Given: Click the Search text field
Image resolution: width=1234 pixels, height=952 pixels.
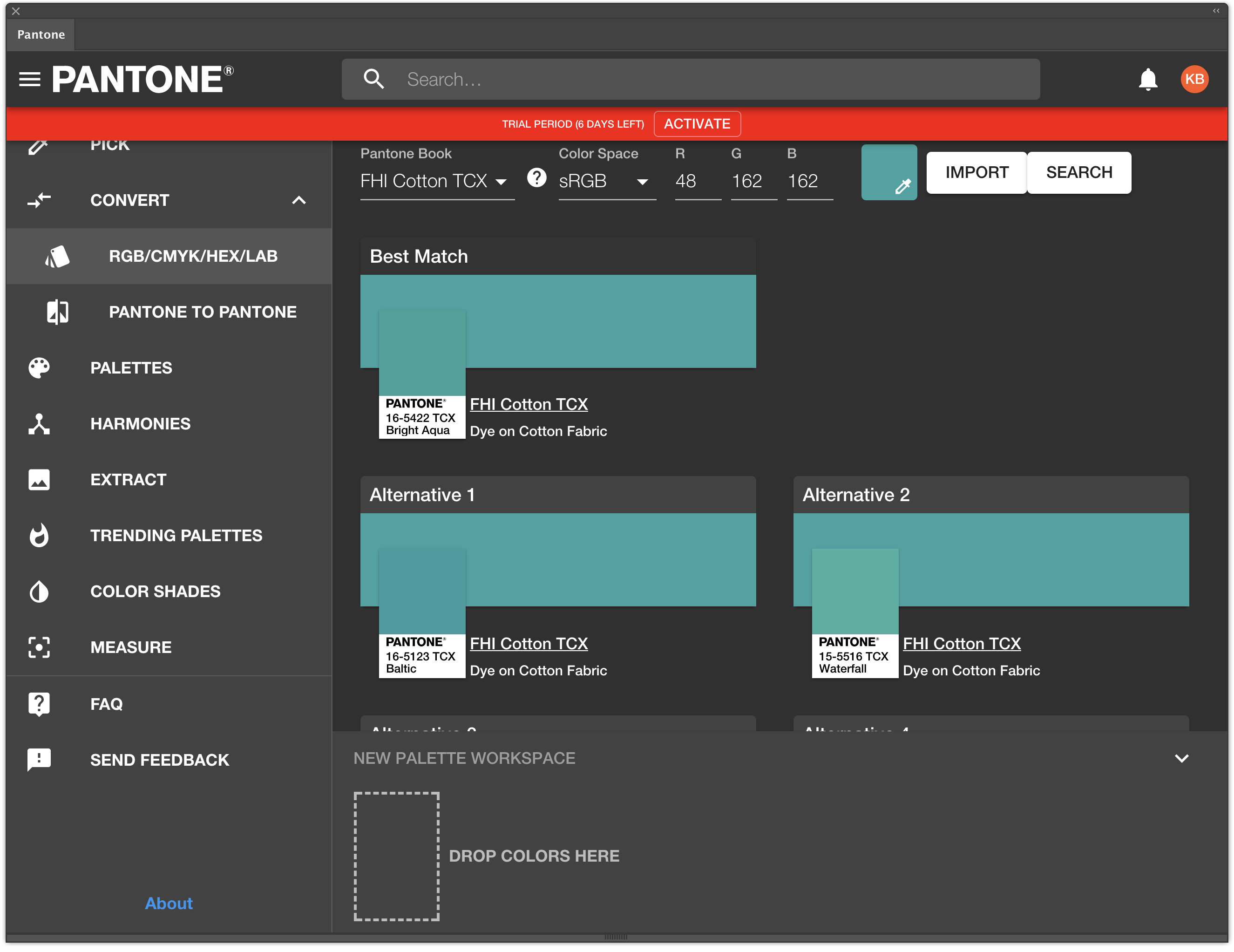Looking at the screenshot, I should (x=691, y=79).
